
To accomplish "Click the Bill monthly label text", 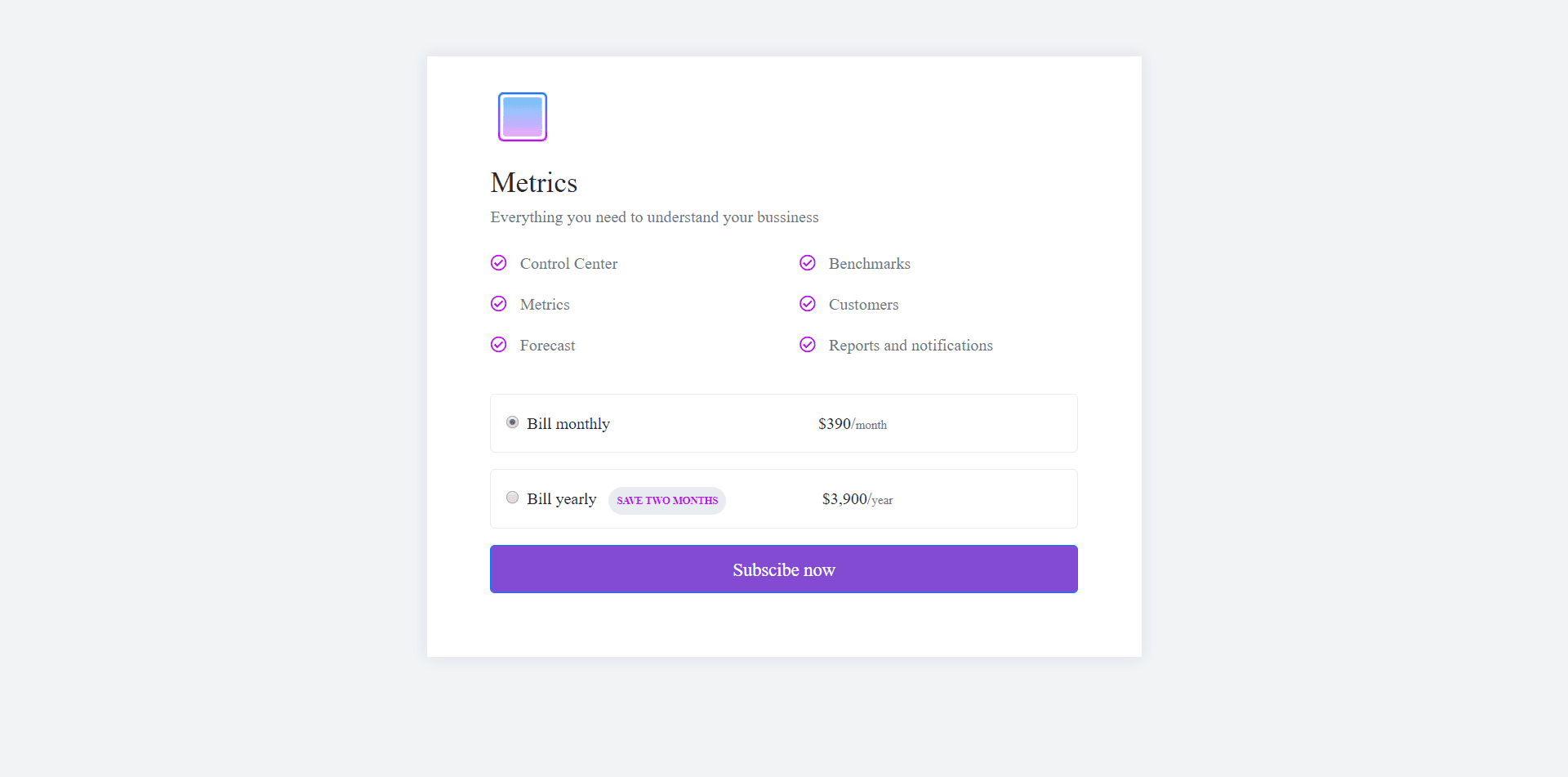I will (x=568, y=423).
